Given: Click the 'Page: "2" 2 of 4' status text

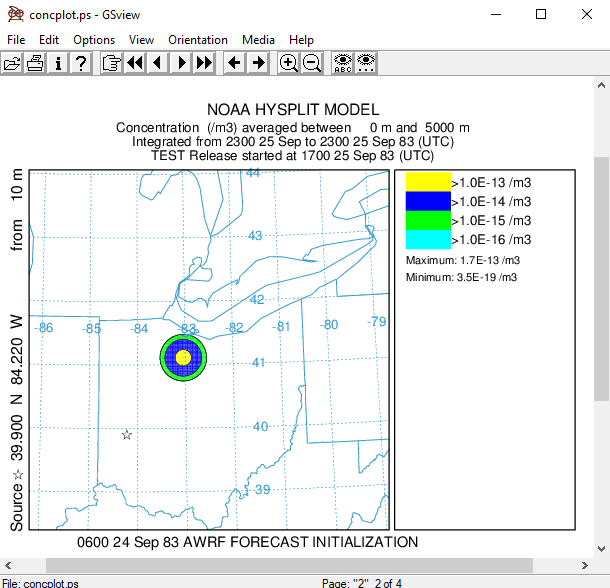Looking at the screenshot, I should (362, 583).
